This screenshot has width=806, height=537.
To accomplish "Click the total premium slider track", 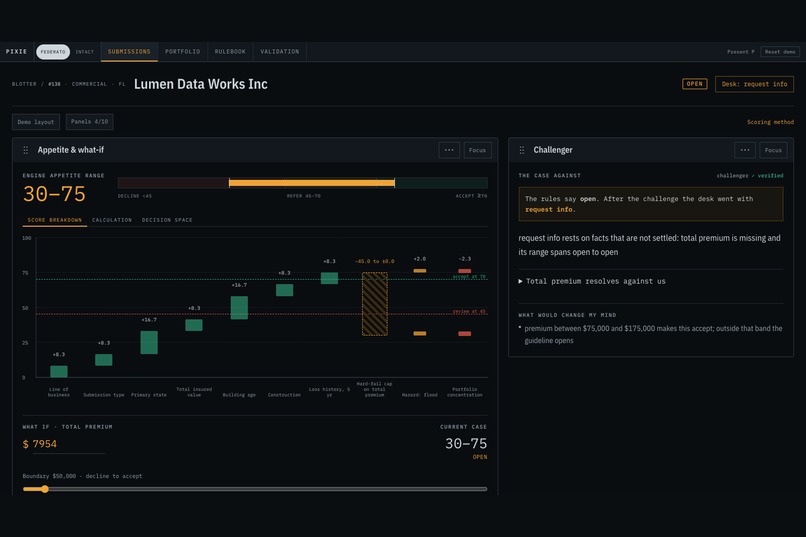I will (255, 489).
